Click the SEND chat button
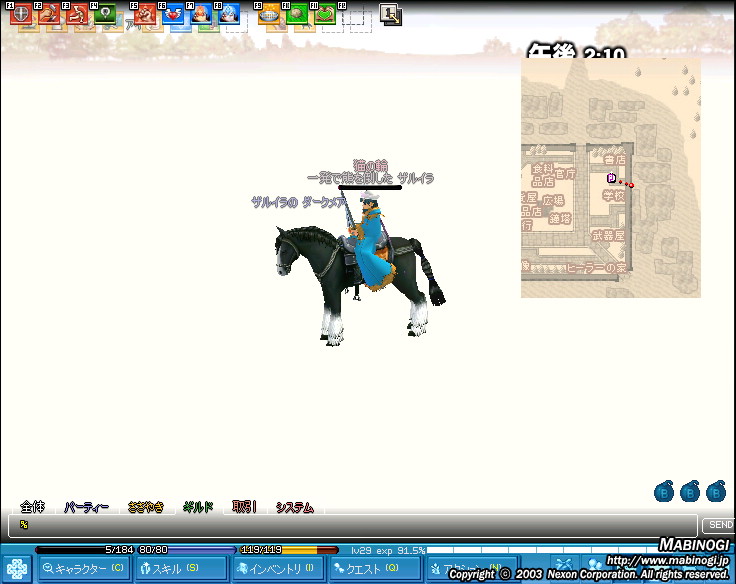The width and height of the screenshot is (736, 584). click(x=720, y=525)
